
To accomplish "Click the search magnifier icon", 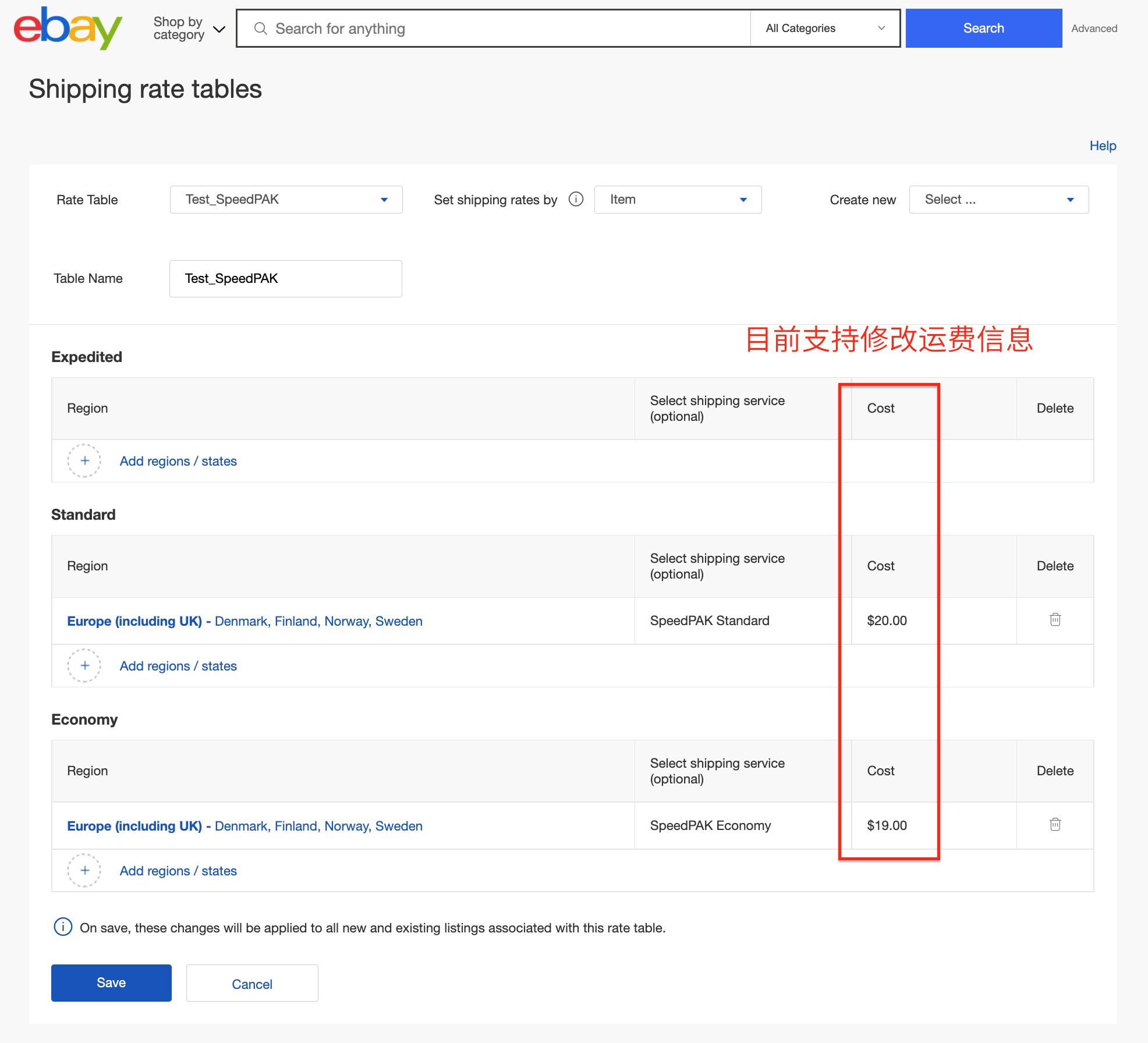I will [x=260, y=29].
